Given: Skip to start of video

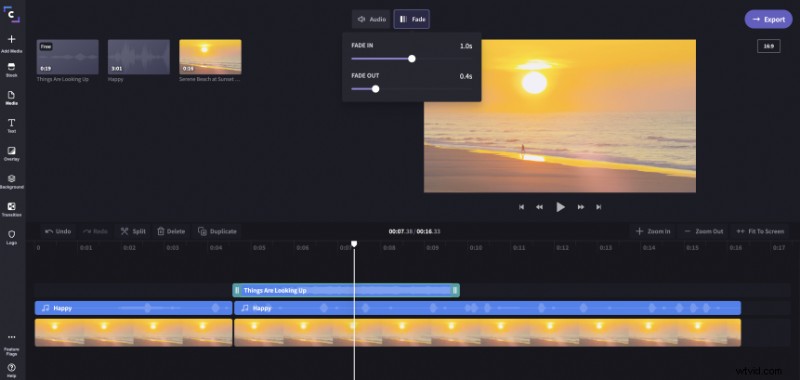Looking at the screenshot, I should tap(521, 207).
